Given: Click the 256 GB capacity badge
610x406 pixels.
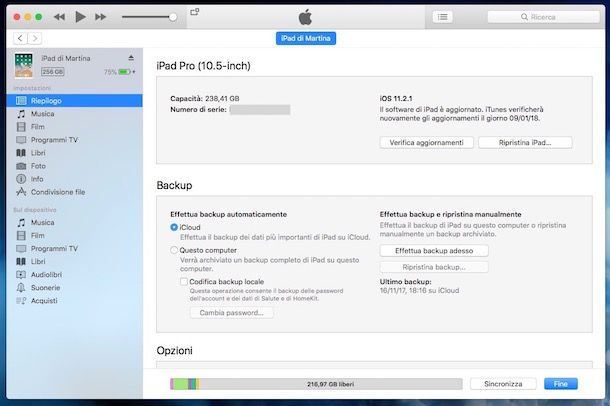Looking at the screenshot, I should (x=53, y=72).
